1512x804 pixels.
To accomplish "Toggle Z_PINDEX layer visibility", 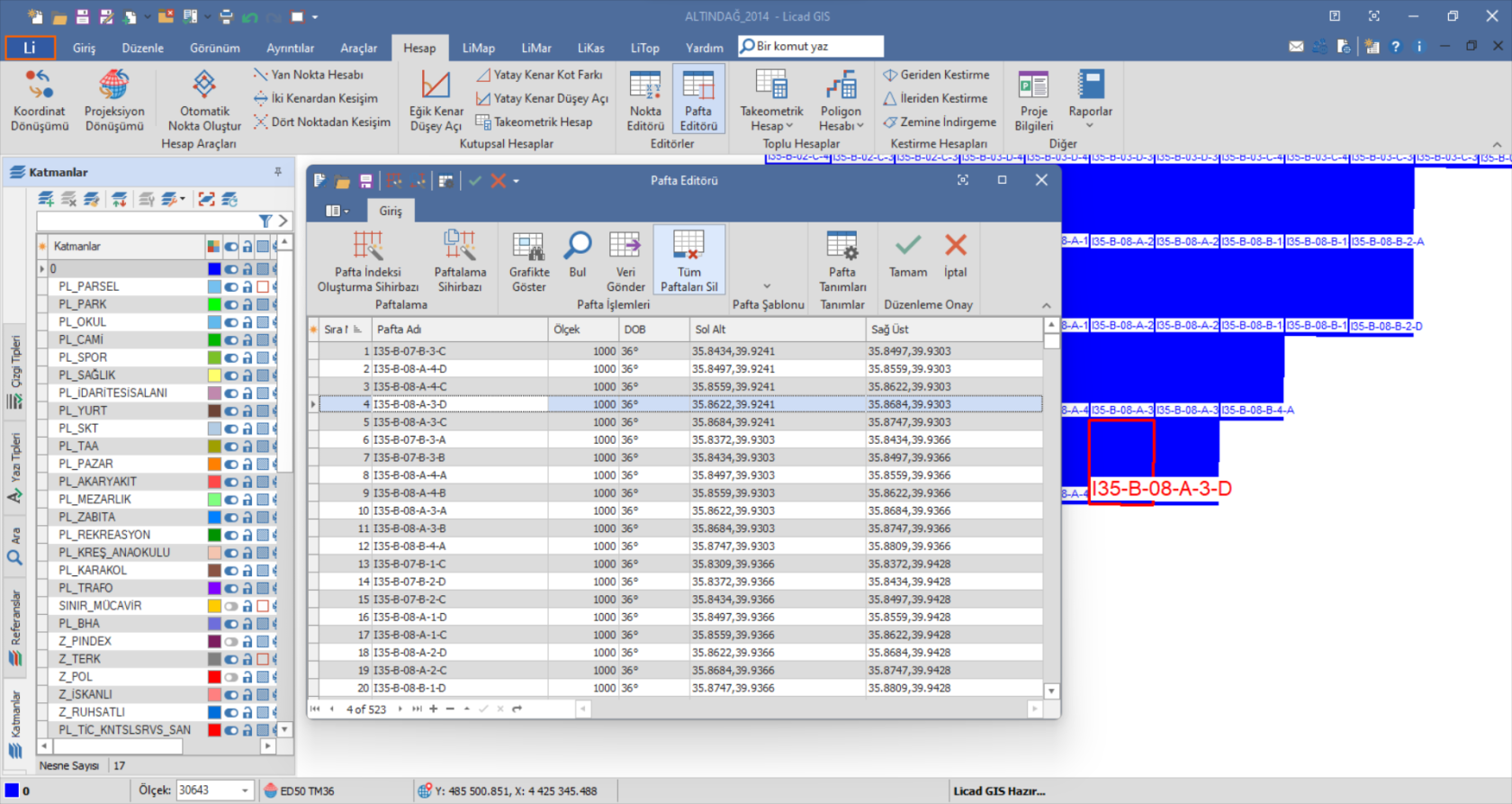I will (231, 641).
